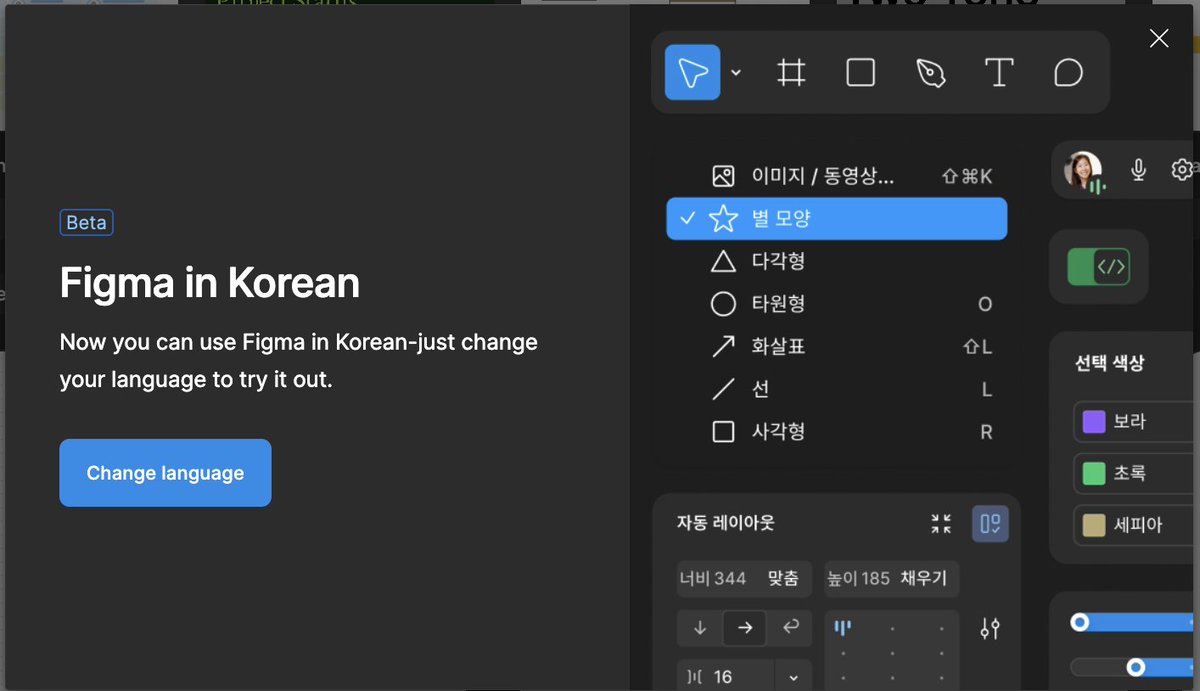This screenshot has height=691, width=1200.
Task: Toggle the microphone icon
Action: (1138, 170)
